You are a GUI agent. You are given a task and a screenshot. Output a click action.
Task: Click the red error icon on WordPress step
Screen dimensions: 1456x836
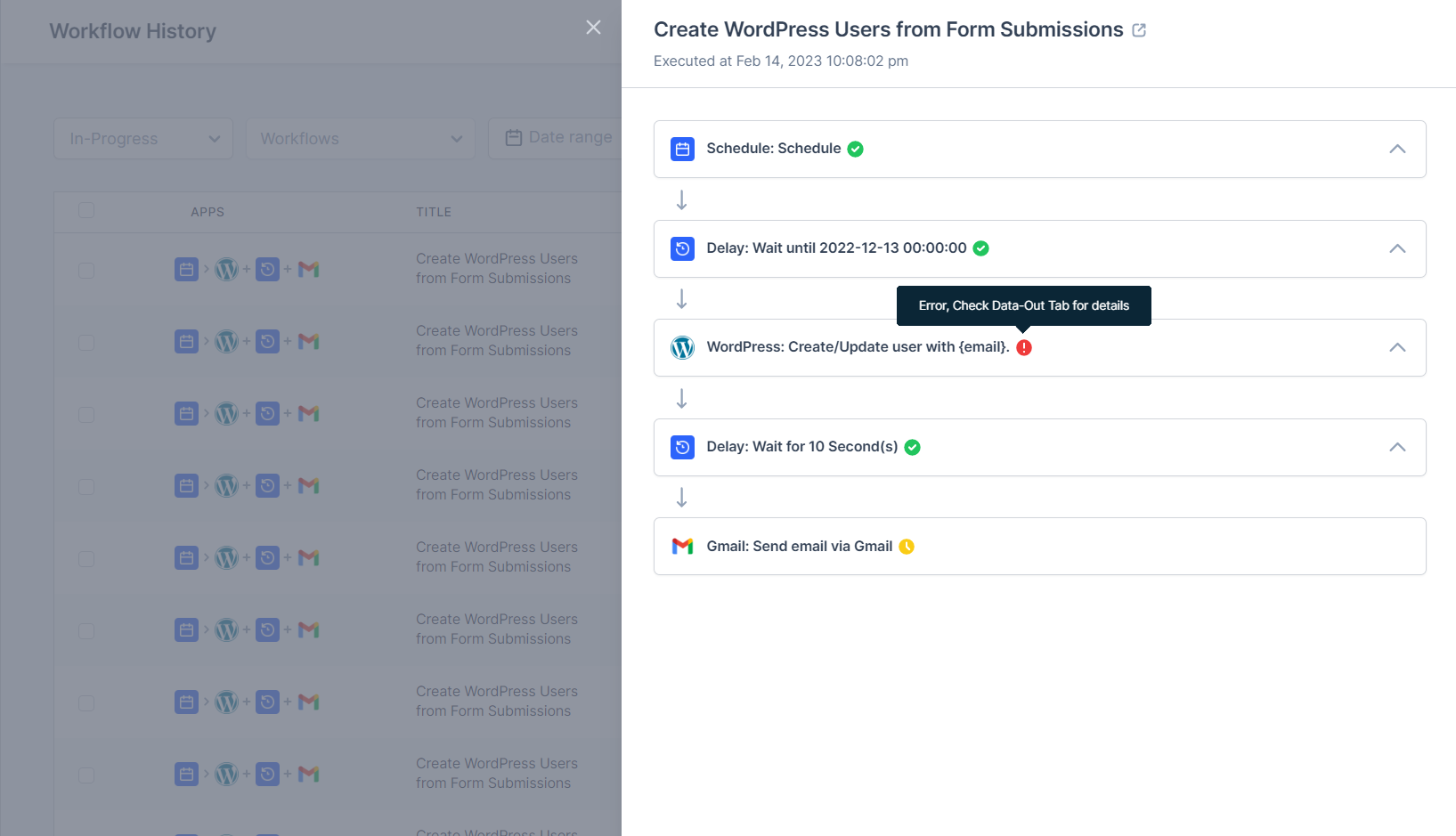(1024, 347)
